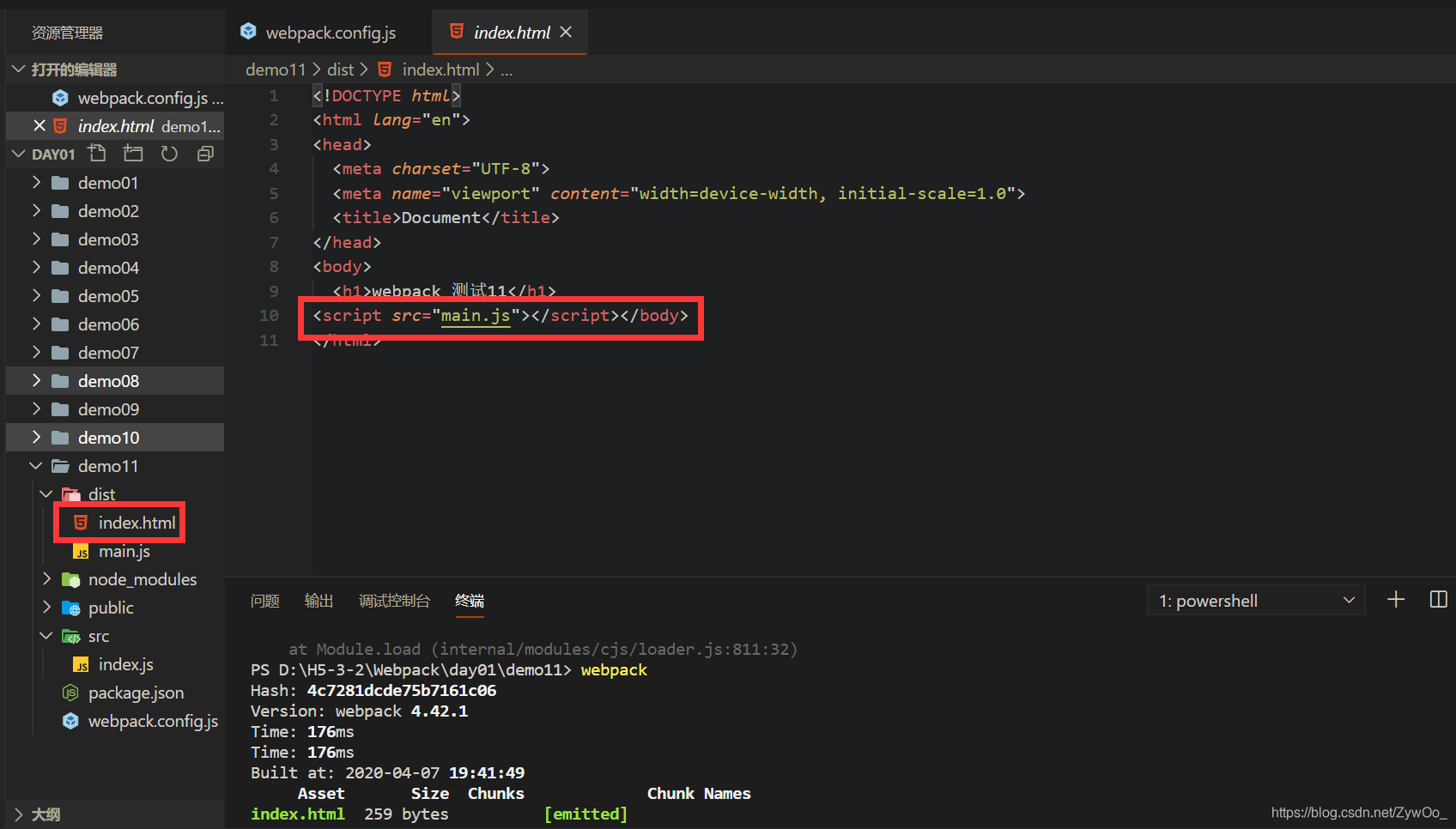Click the JS icon next to main.js
1456x829 pixels.
(81, 551)
